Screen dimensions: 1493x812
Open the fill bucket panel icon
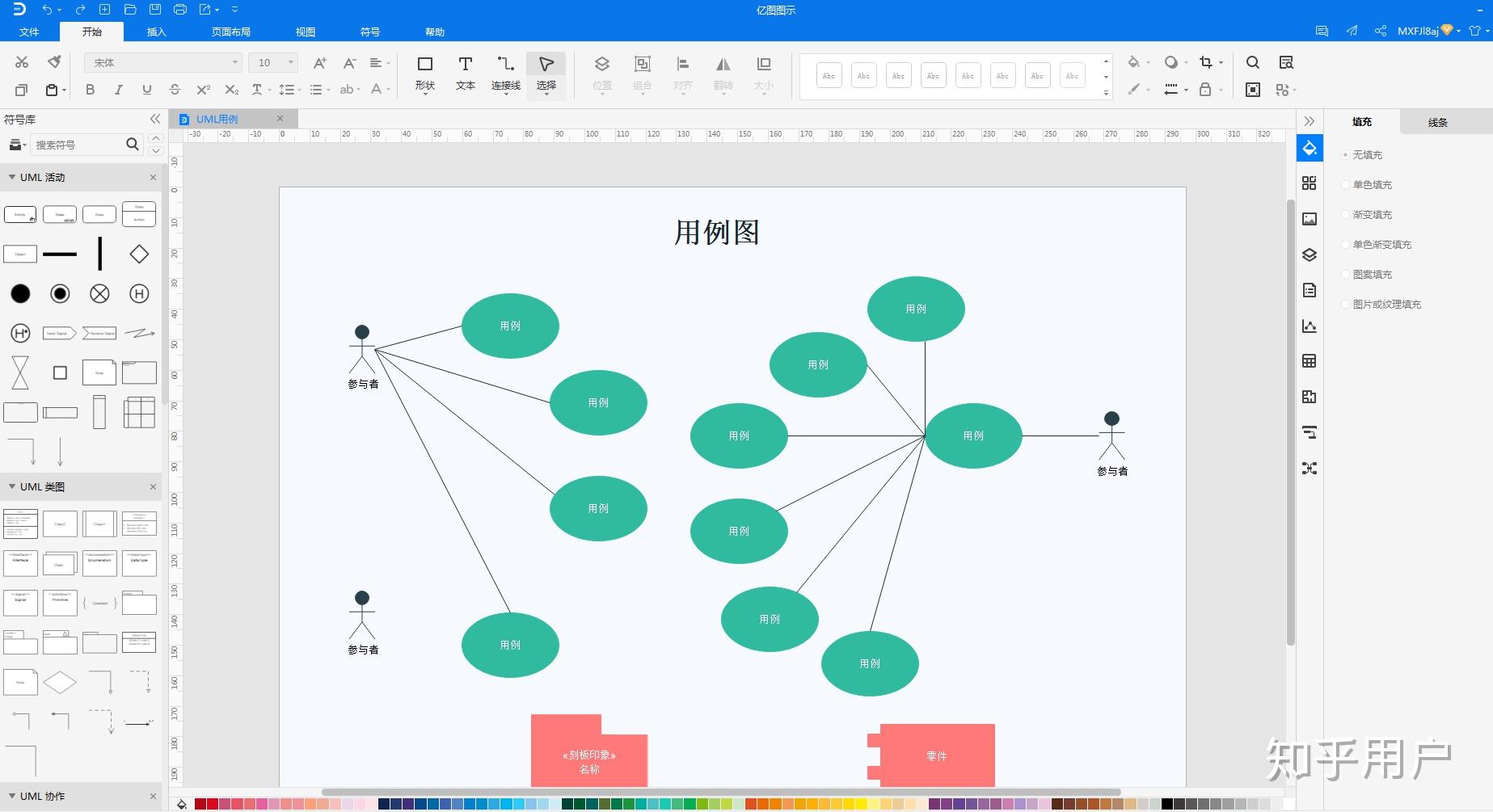click(x=1310, y=149)
